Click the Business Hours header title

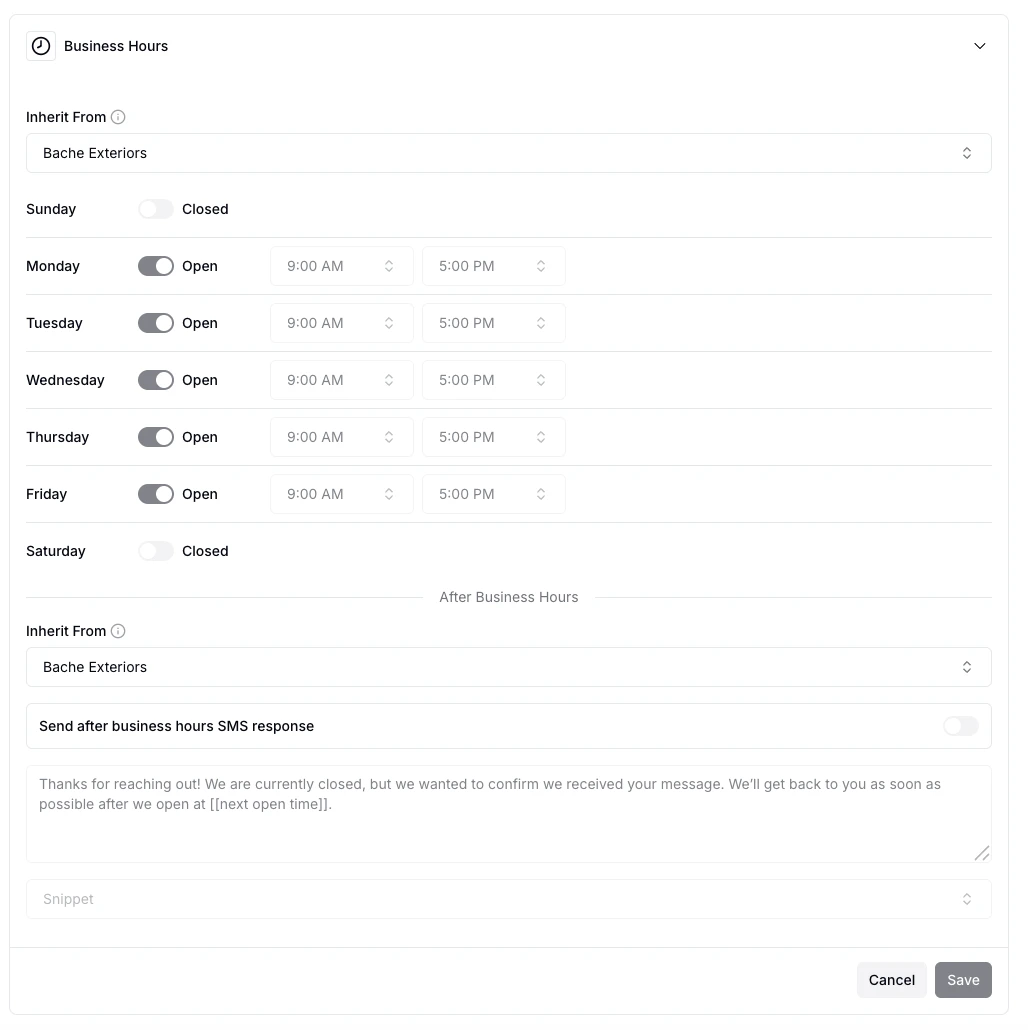click(x=116, y=46)
